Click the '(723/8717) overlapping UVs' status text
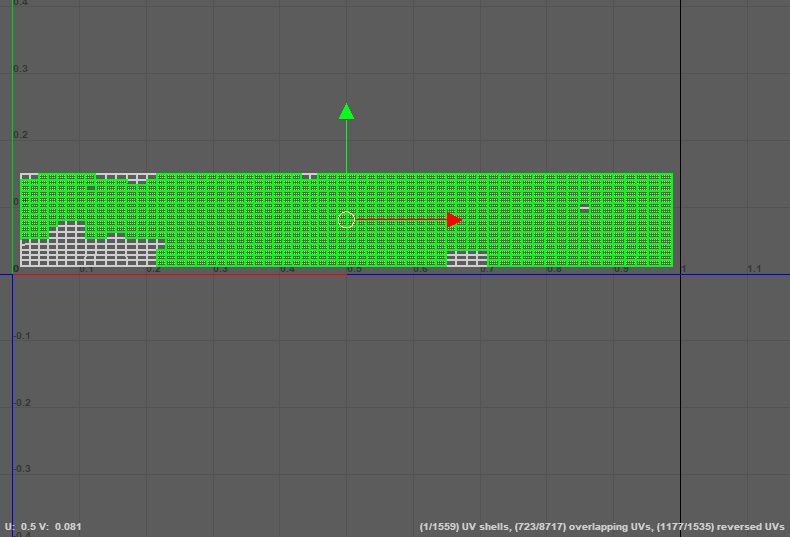790x537 pixels. (x=583, y=526)
